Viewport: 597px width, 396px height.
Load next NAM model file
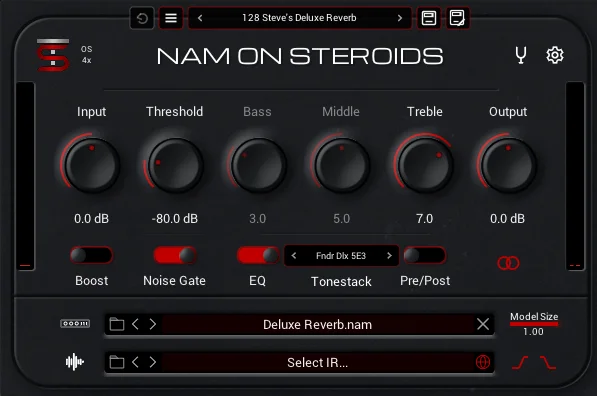click(153, 324)
